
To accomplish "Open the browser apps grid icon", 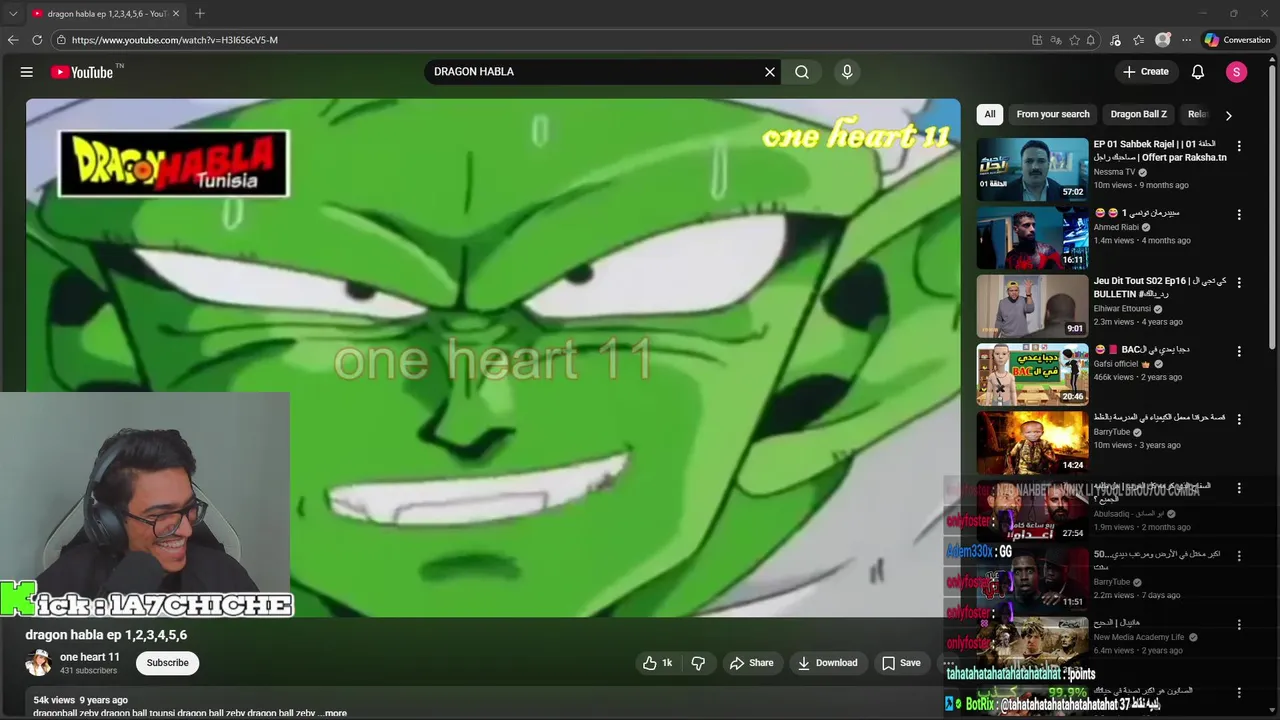I will coord(1037,40).
